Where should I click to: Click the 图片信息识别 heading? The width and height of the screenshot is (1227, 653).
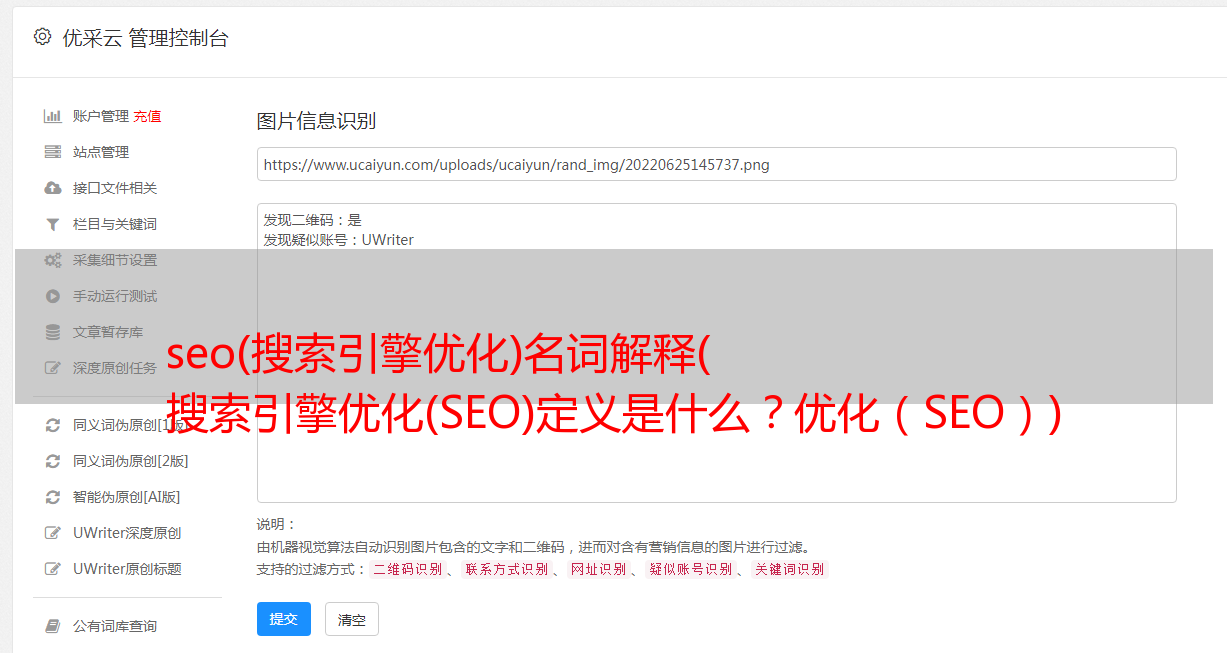pyautogui.click(x=316, y=121)
